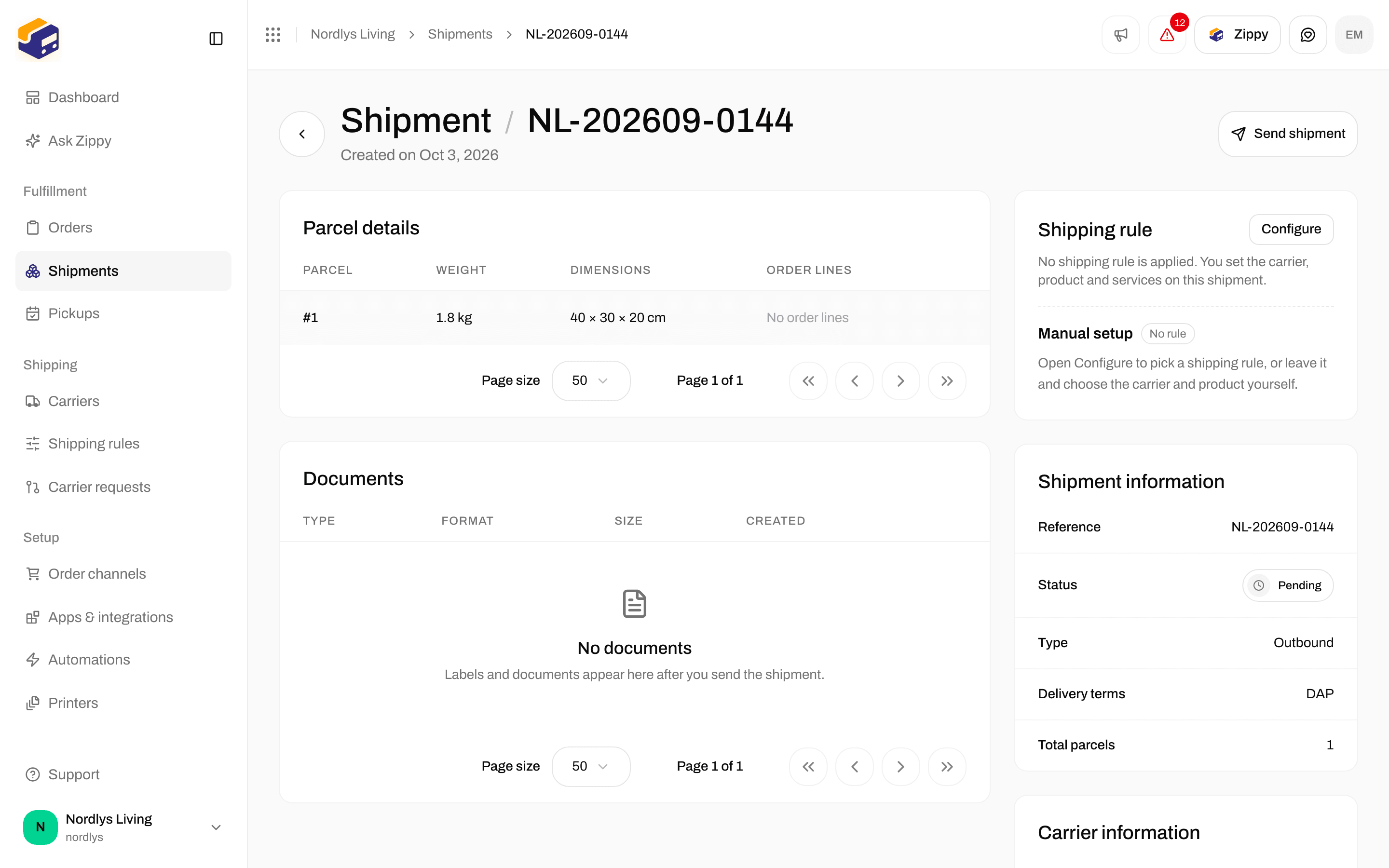Click NL-202609-0144 breadcrumb

576,34
